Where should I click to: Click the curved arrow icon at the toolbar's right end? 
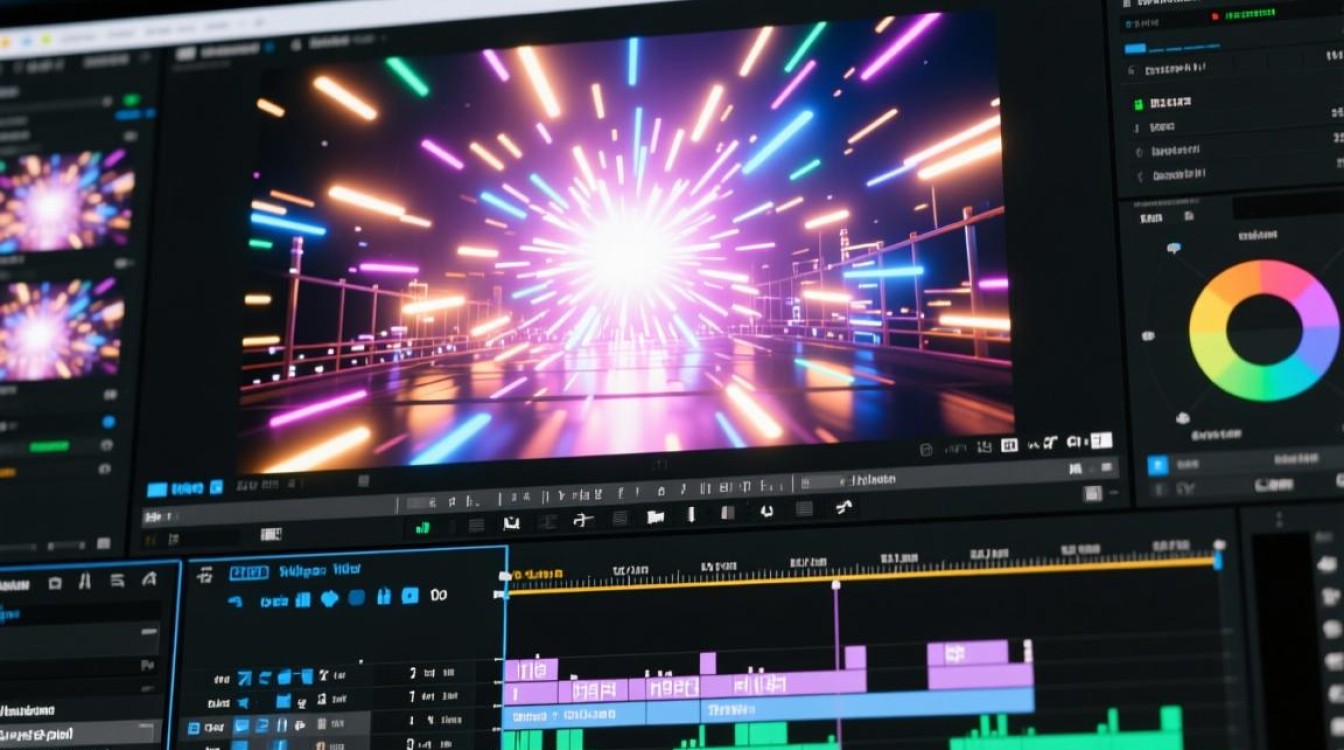pos(843,508)
